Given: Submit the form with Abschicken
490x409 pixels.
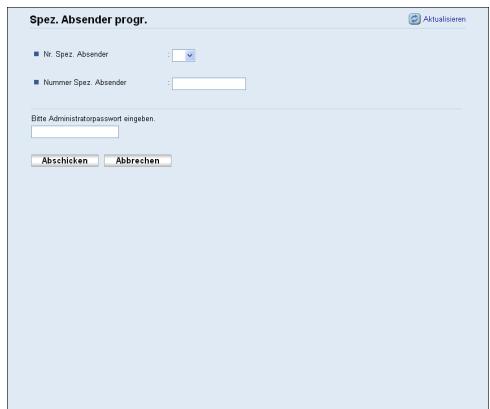Looking at the screenshot, I should [65, 161].
